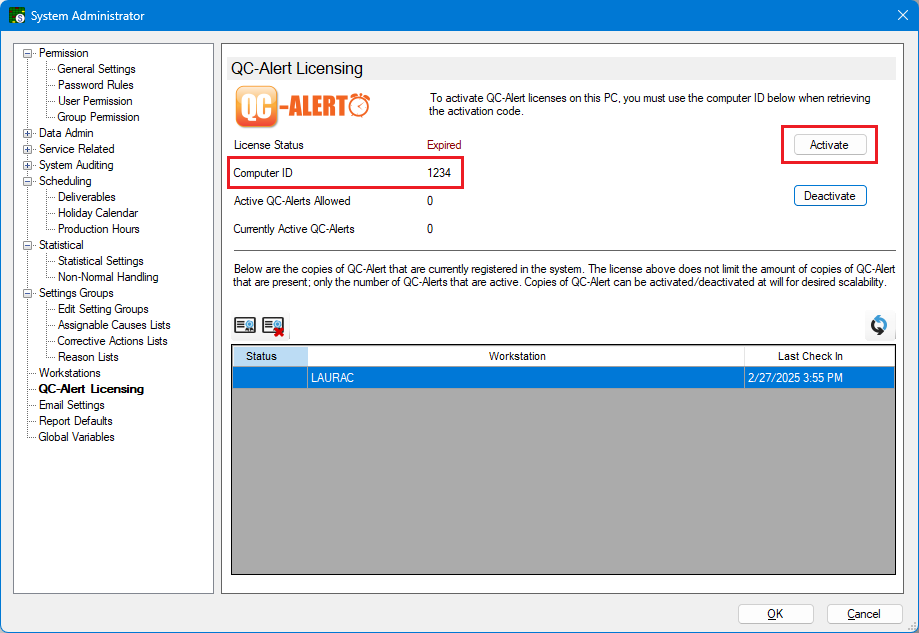
Task: Click the Activate button
Action: coord(830,145)
